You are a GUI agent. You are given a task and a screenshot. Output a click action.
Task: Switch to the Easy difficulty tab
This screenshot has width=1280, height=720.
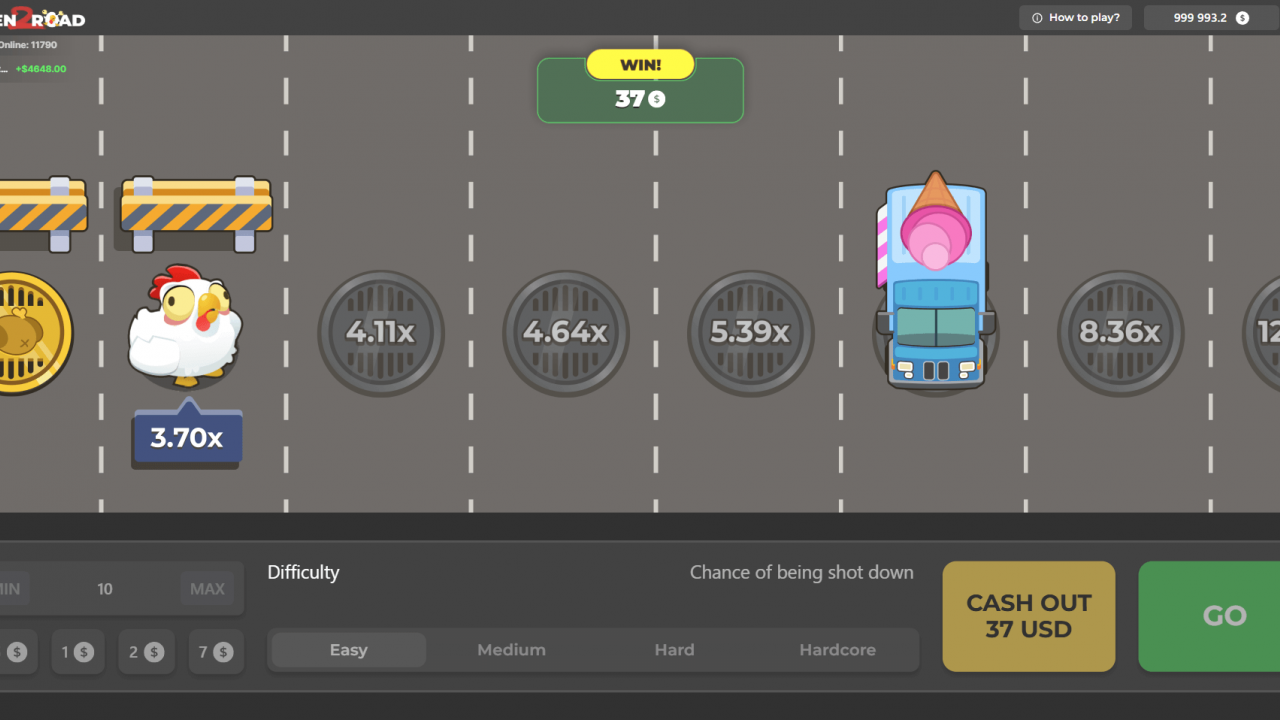point(347,649)
